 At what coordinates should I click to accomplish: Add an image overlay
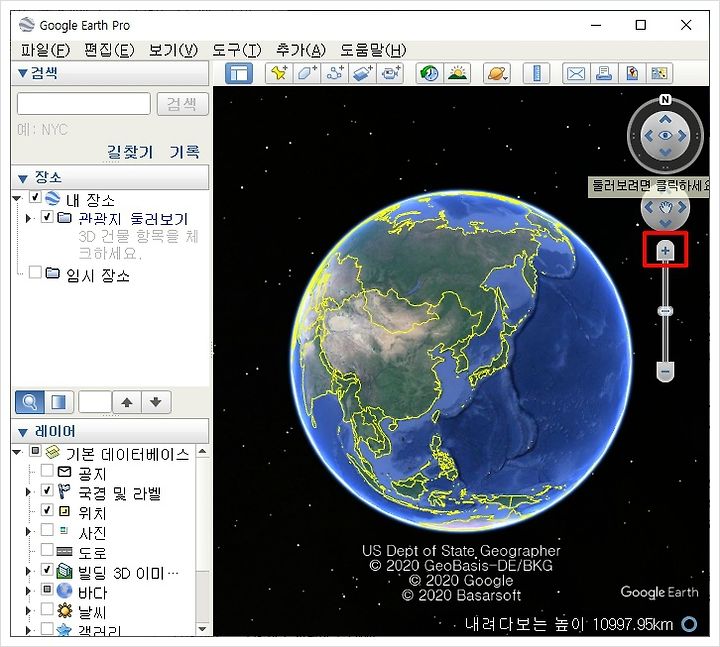click(362, 73)
